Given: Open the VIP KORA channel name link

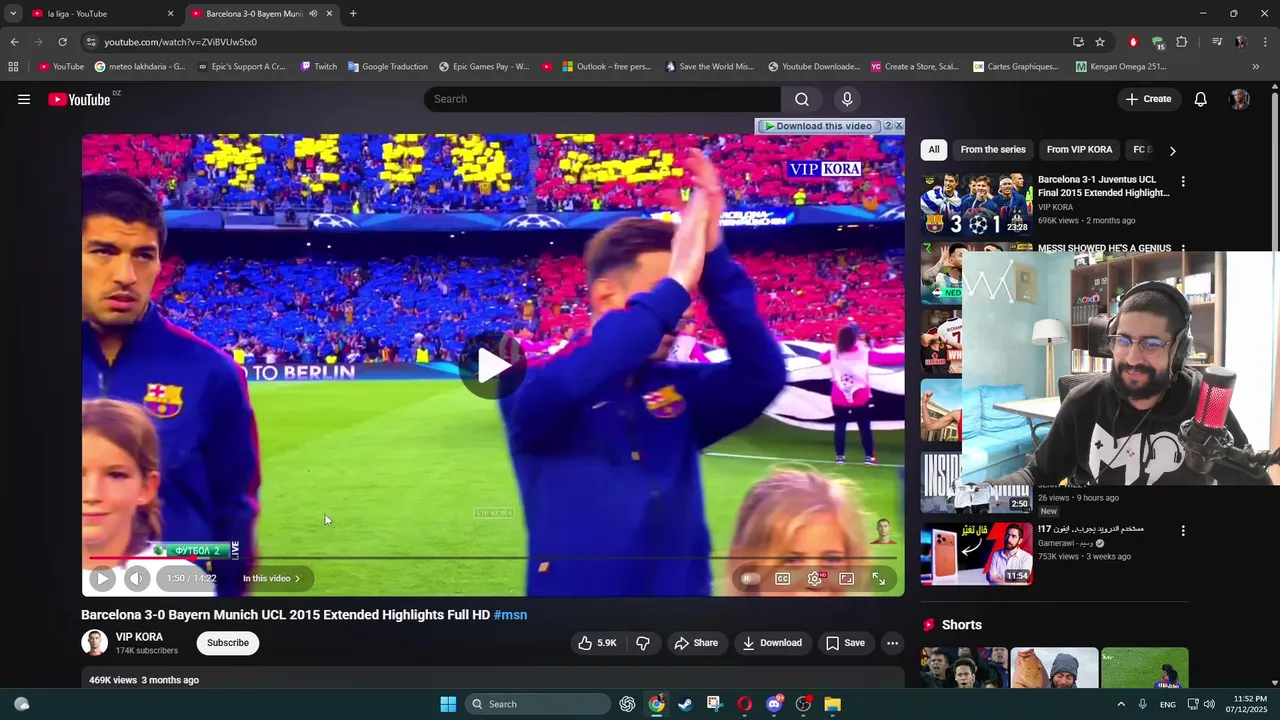Looking at the screenshot, I should (x=139, y=637).
